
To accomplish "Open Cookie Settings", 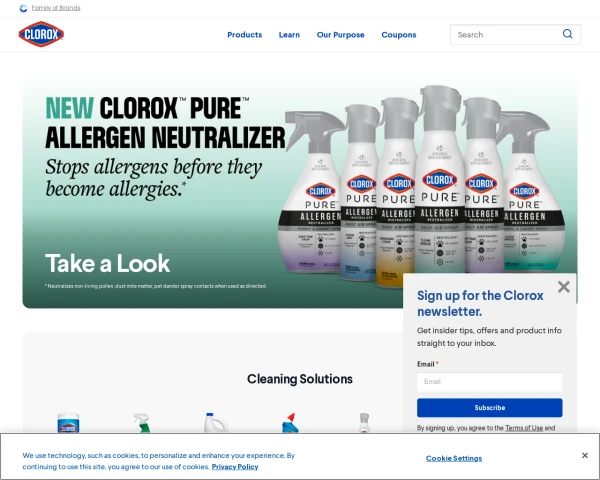I will click(x=454, y=458).
